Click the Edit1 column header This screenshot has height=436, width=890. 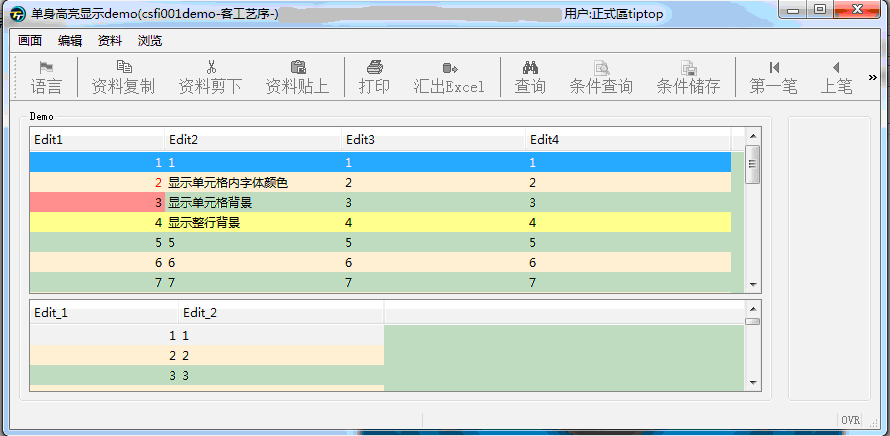click(x=97, y=140)
